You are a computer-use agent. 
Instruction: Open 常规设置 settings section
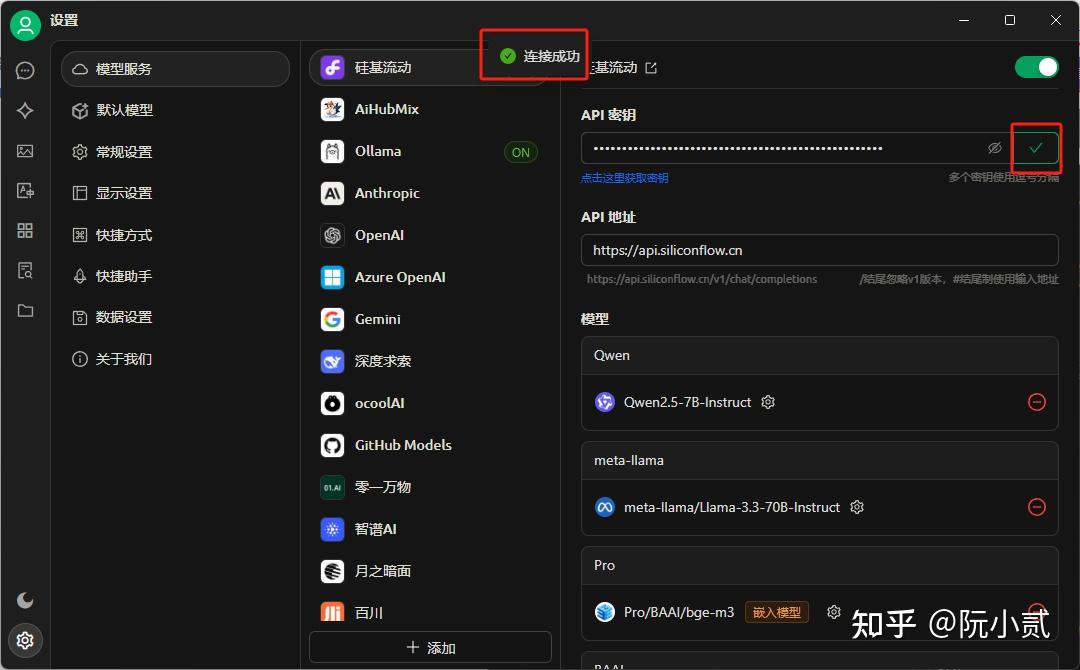coord(176,151)
